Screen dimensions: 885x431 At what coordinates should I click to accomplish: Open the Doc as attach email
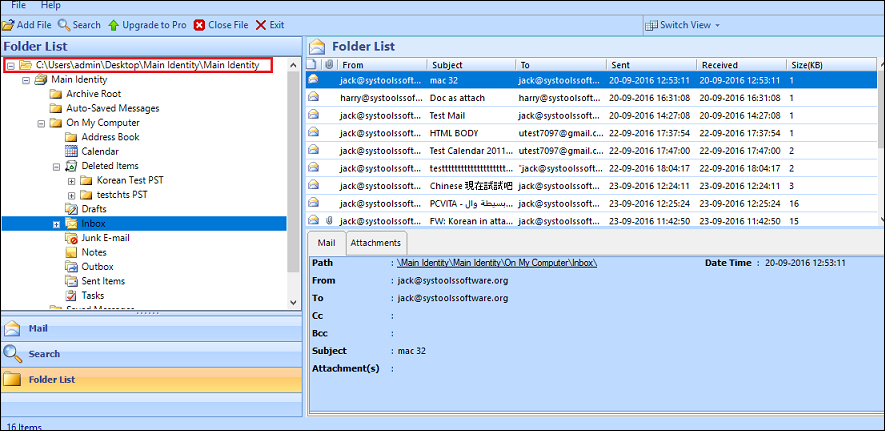[x=592, y=98]
